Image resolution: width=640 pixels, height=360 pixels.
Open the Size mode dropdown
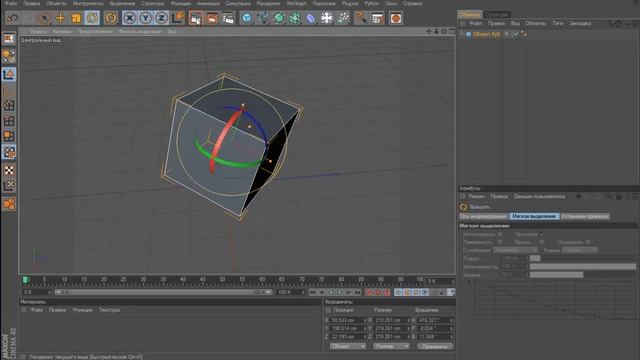tap(391, 346)
